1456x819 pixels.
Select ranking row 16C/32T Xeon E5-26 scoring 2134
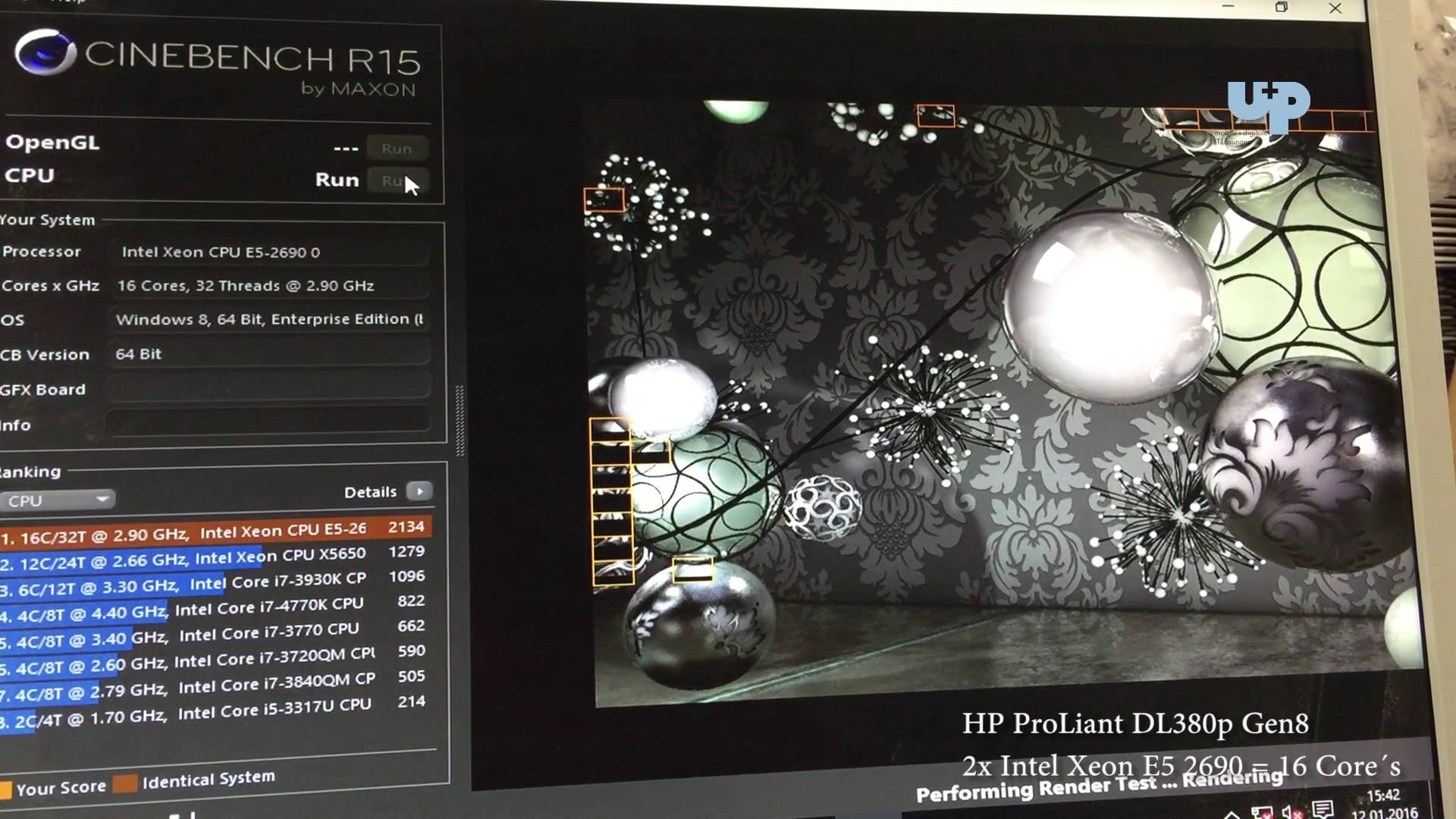215,532
